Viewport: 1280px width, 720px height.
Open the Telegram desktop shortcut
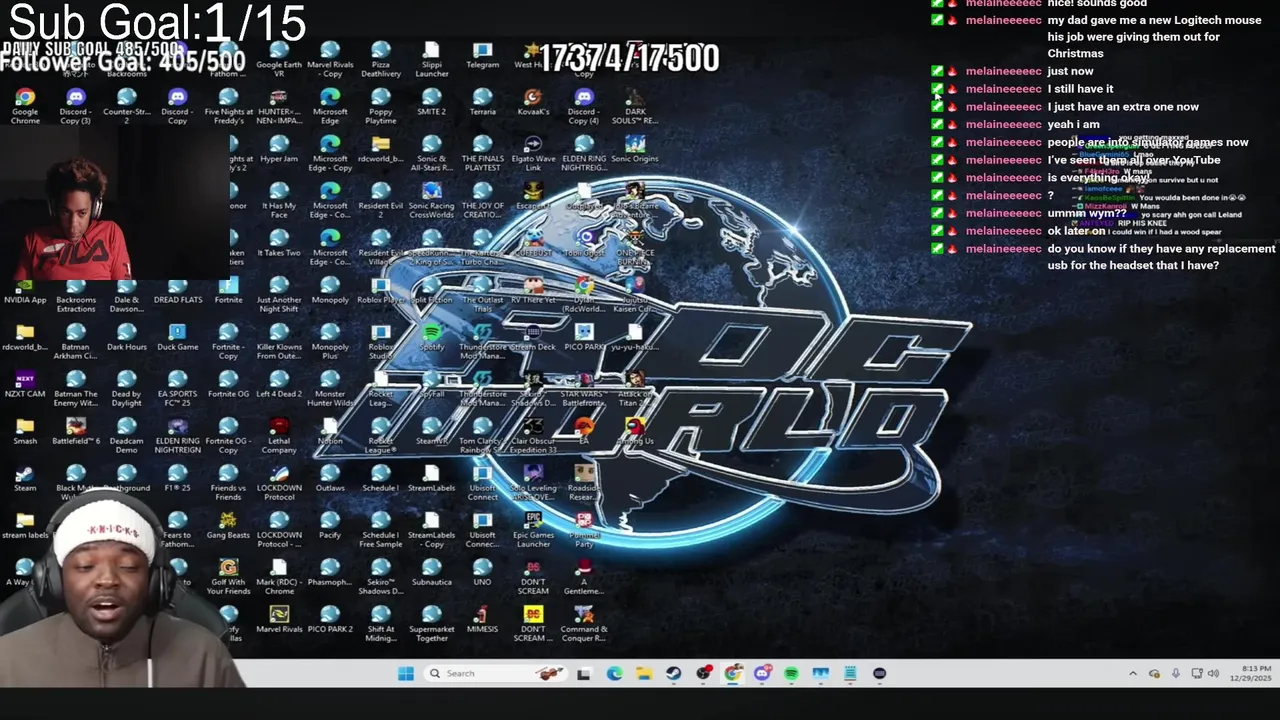[x=483, y=54]
